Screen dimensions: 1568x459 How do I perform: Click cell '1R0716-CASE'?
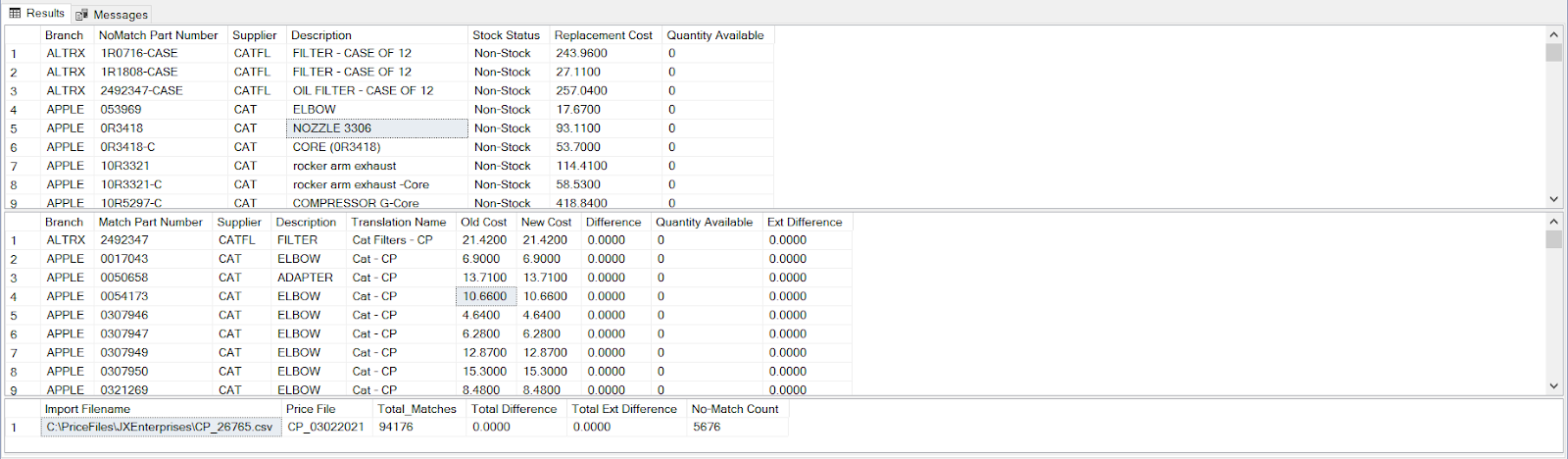click(162, 54)
